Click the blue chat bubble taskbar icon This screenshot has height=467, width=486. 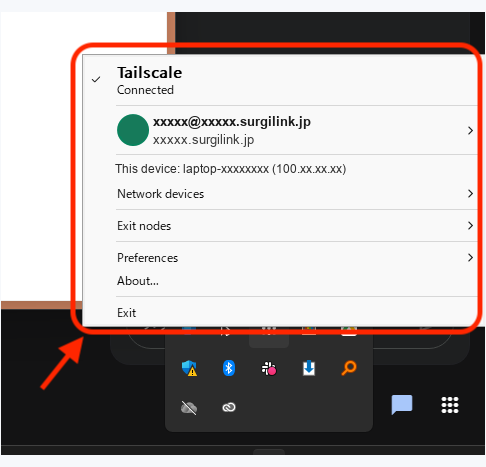[402, 405]
